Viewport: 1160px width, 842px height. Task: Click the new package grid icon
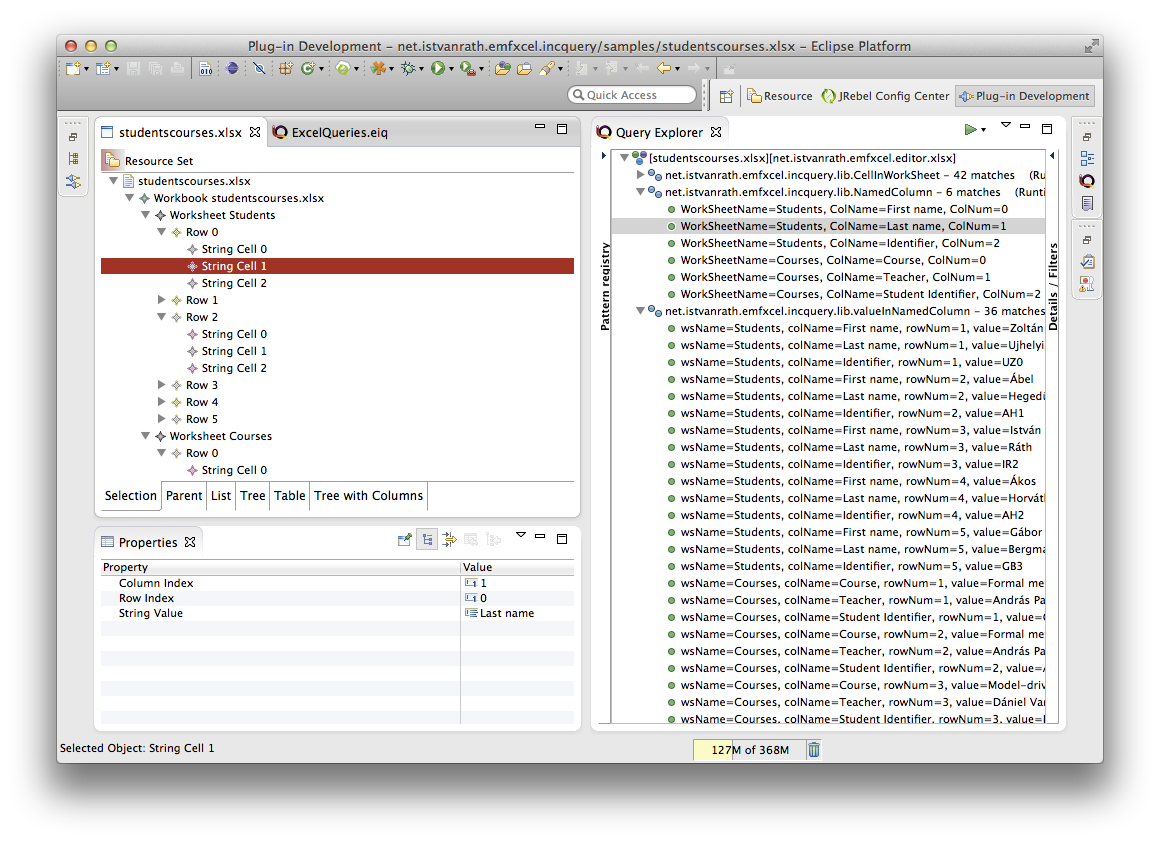[286, 69]
